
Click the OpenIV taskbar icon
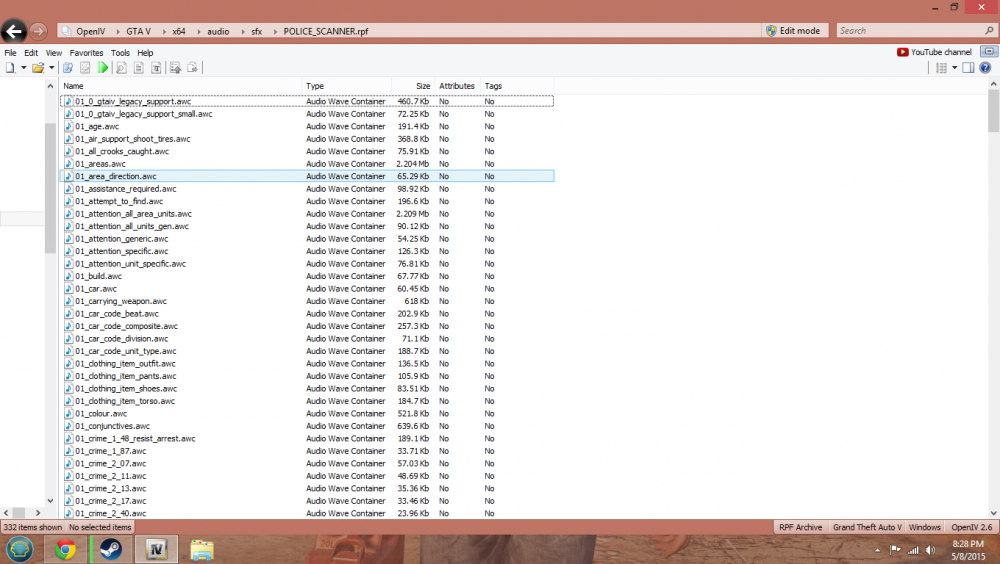click(156, 549)
